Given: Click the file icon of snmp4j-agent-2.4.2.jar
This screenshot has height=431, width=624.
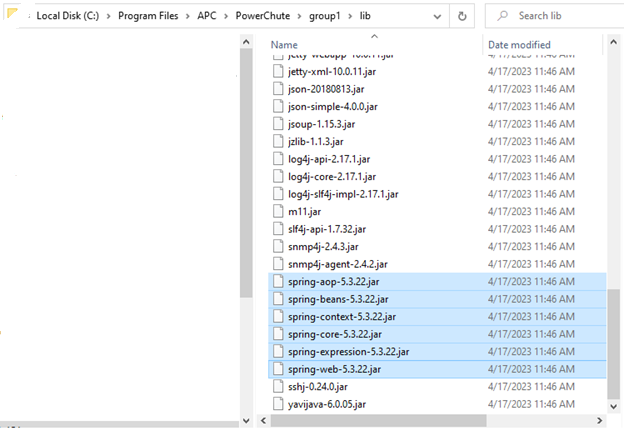Looking at the screenshot, I should (278, 264).
